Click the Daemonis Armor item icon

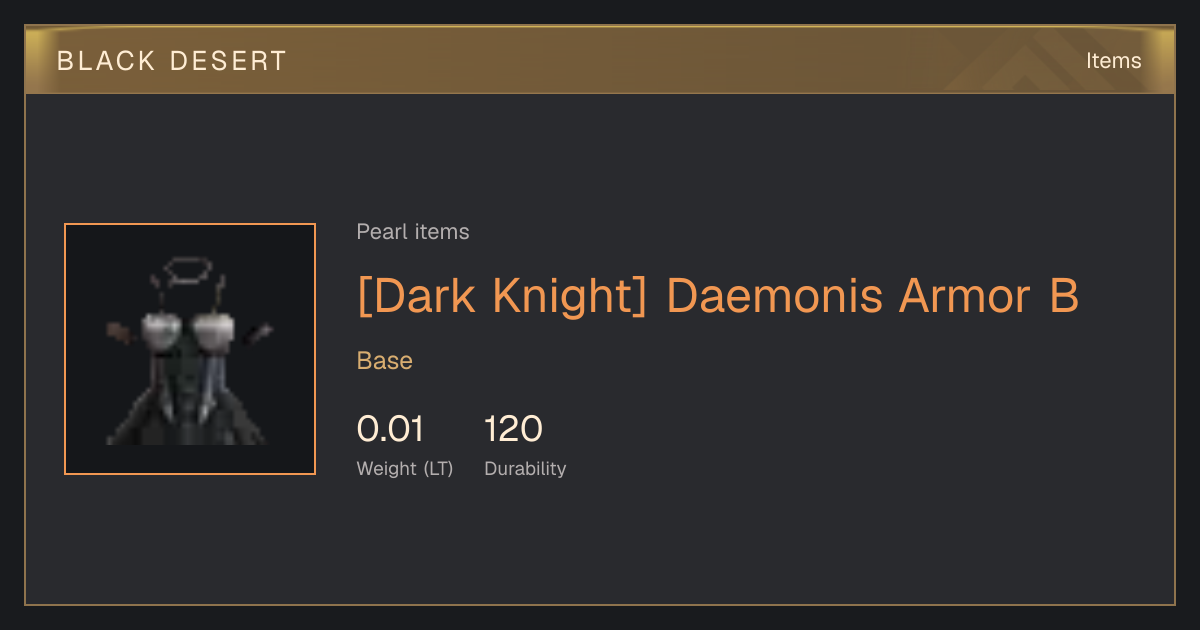(190, 349)
